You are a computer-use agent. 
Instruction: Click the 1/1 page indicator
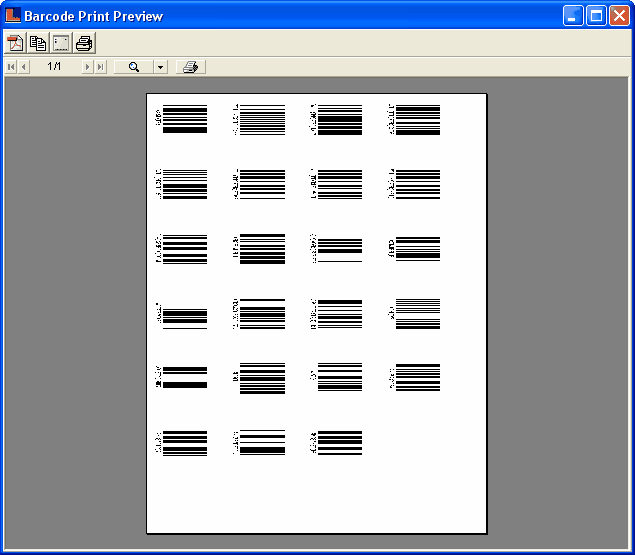(x=54, y=66)
